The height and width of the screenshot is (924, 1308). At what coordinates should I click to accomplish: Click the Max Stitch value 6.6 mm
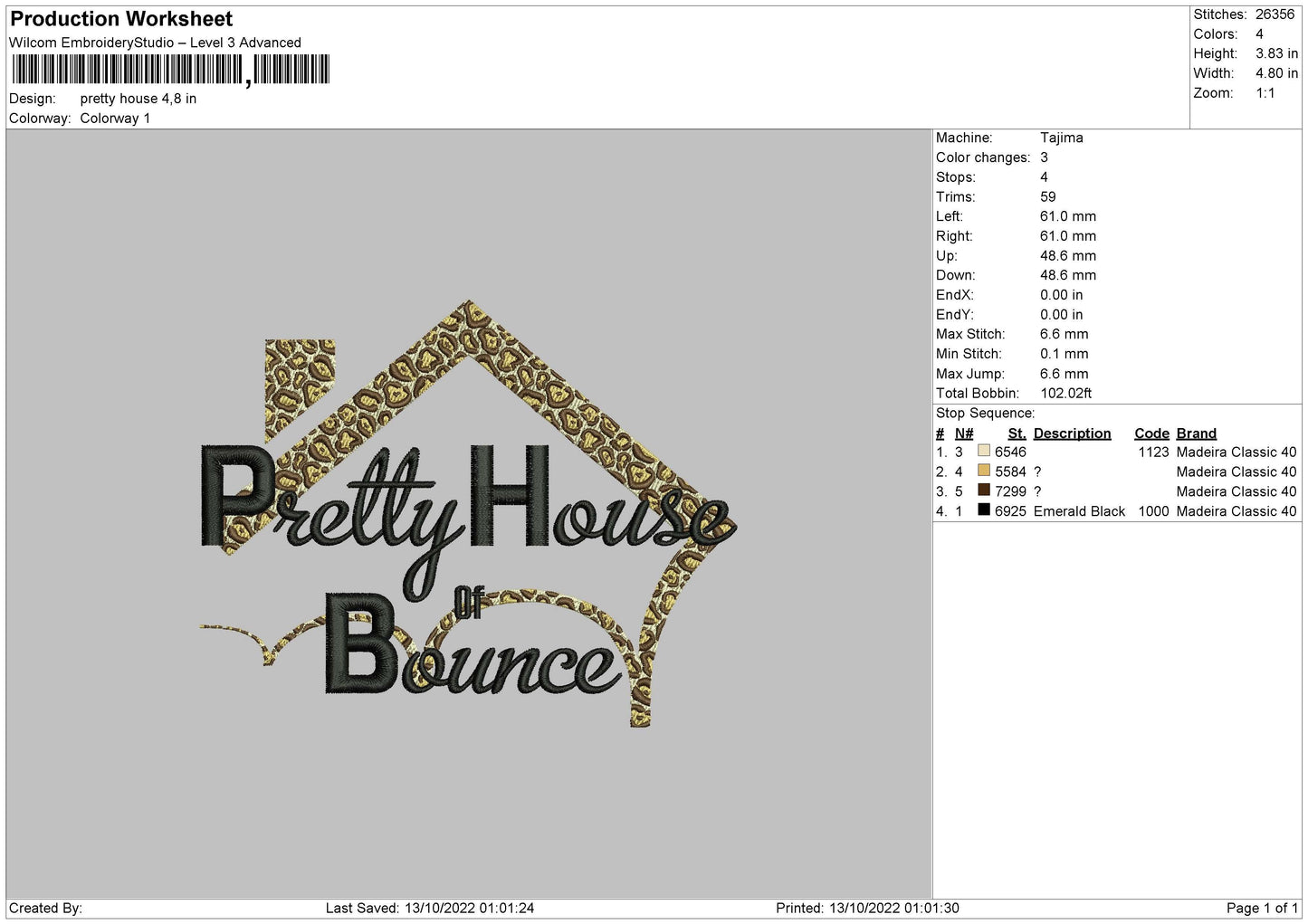1065,334
